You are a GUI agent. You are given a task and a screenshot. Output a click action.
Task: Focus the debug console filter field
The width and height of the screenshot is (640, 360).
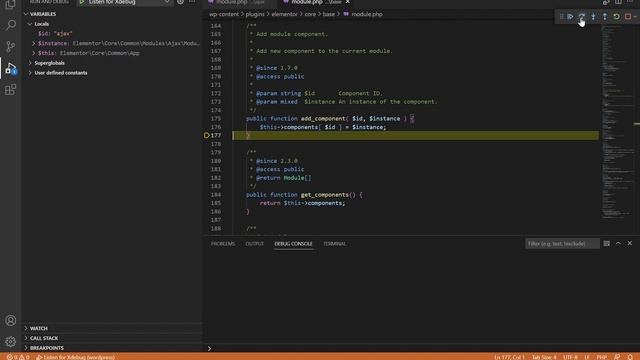click(x=562, y=244)
